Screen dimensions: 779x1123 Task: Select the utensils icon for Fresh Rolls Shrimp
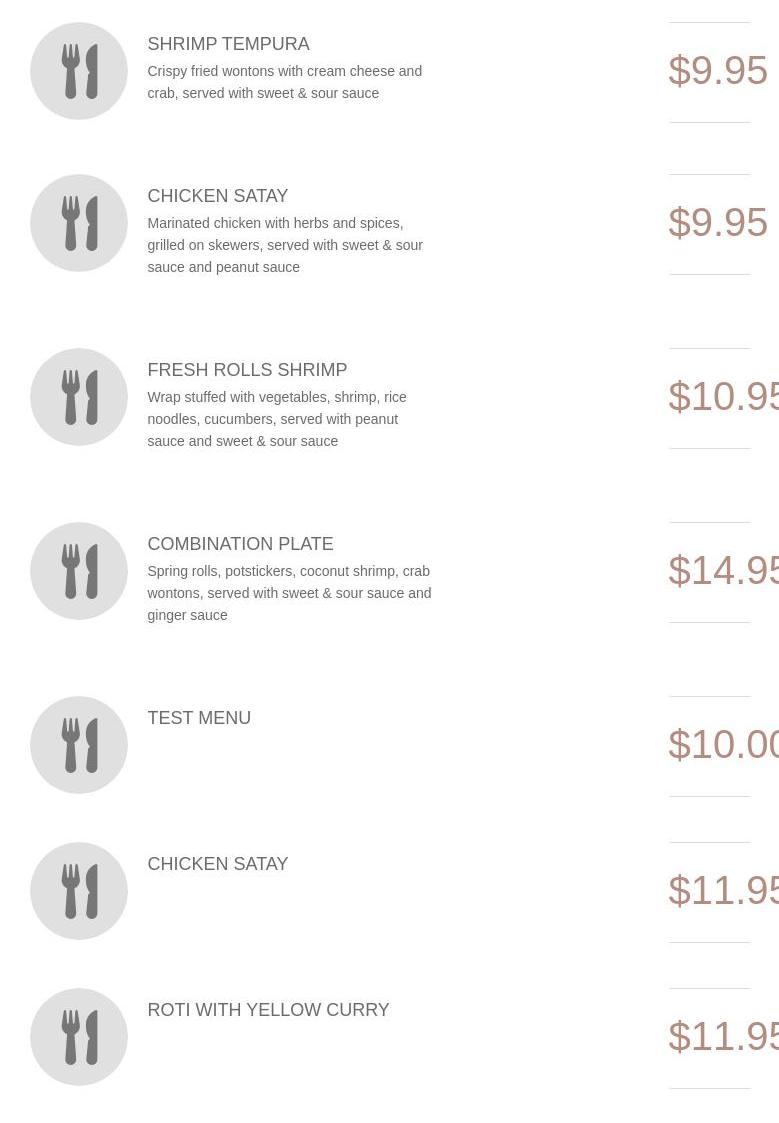click(79, 397)
